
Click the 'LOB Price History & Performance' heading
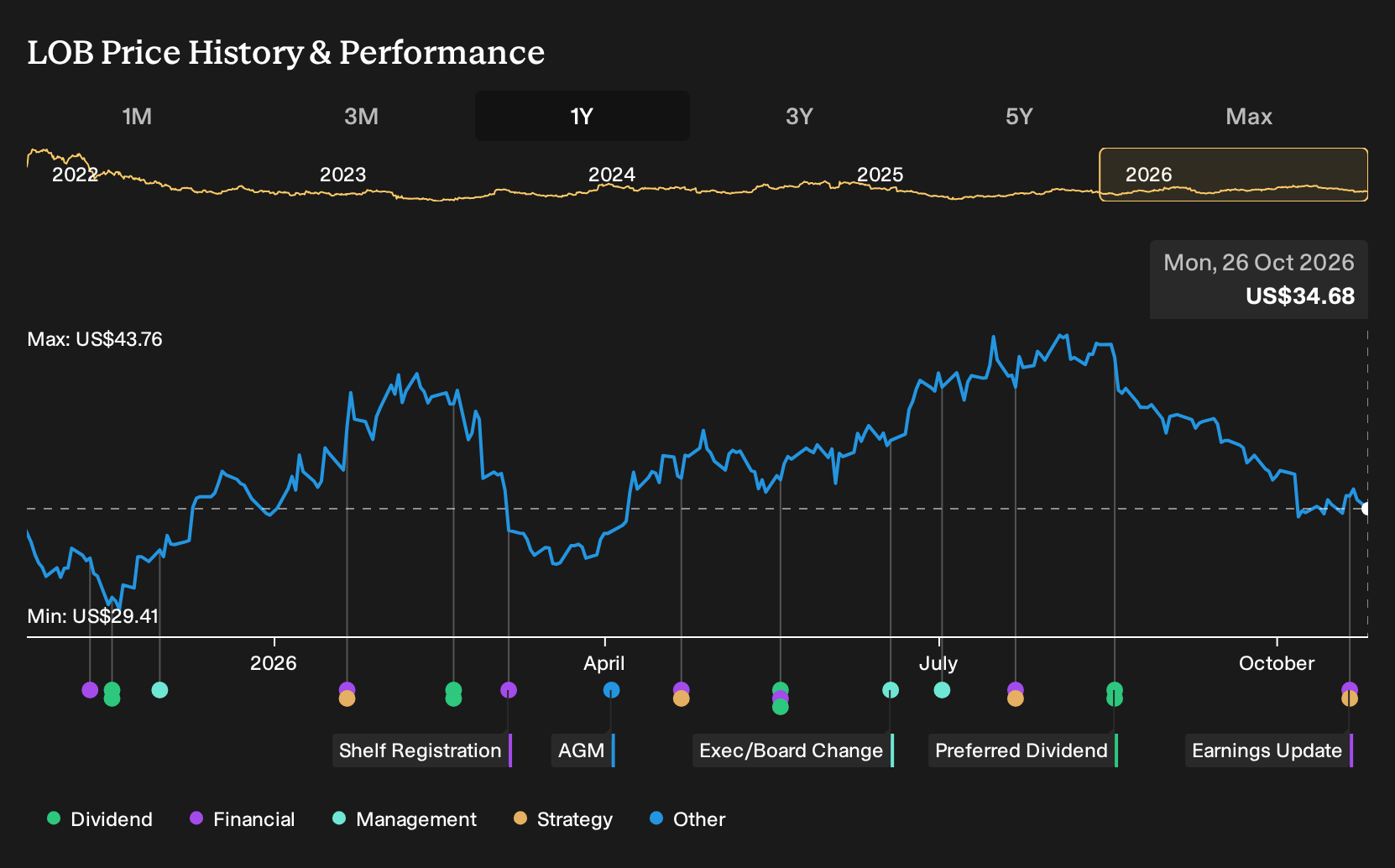point(286,52)
